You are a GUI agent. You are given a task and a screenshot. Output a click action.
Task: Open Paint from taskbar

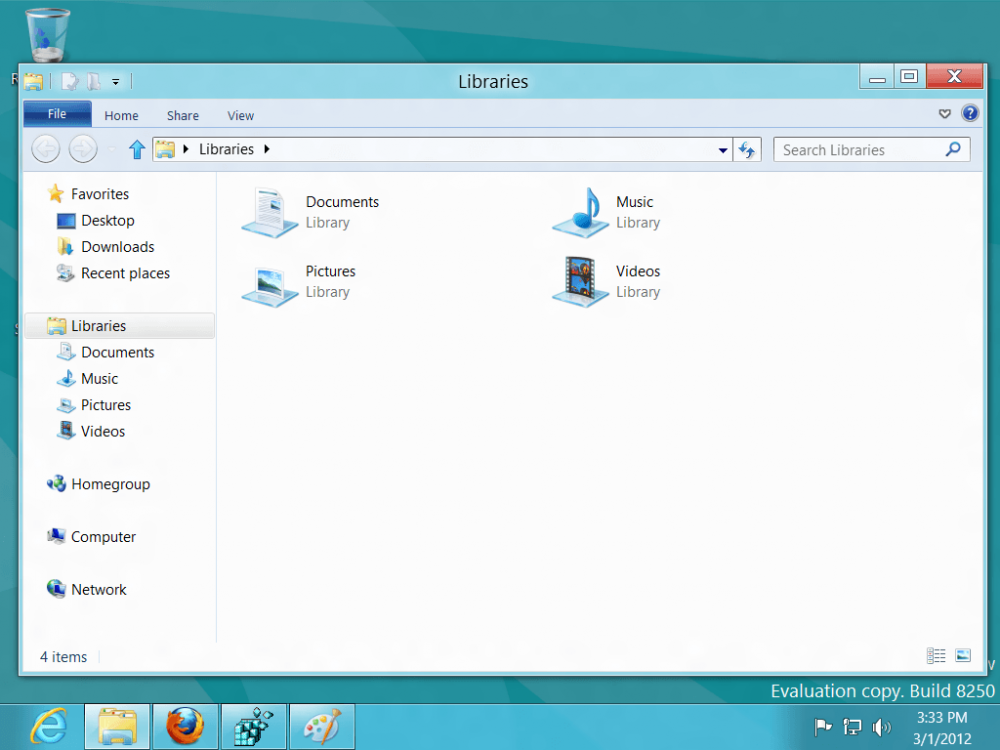coord(322,726)
